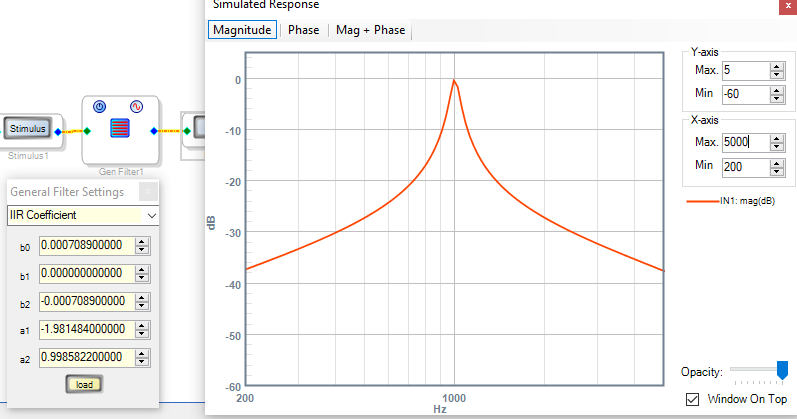797x419 pixels.
Task: Click the Opacity slider handle
Action: tap(782, 370)
